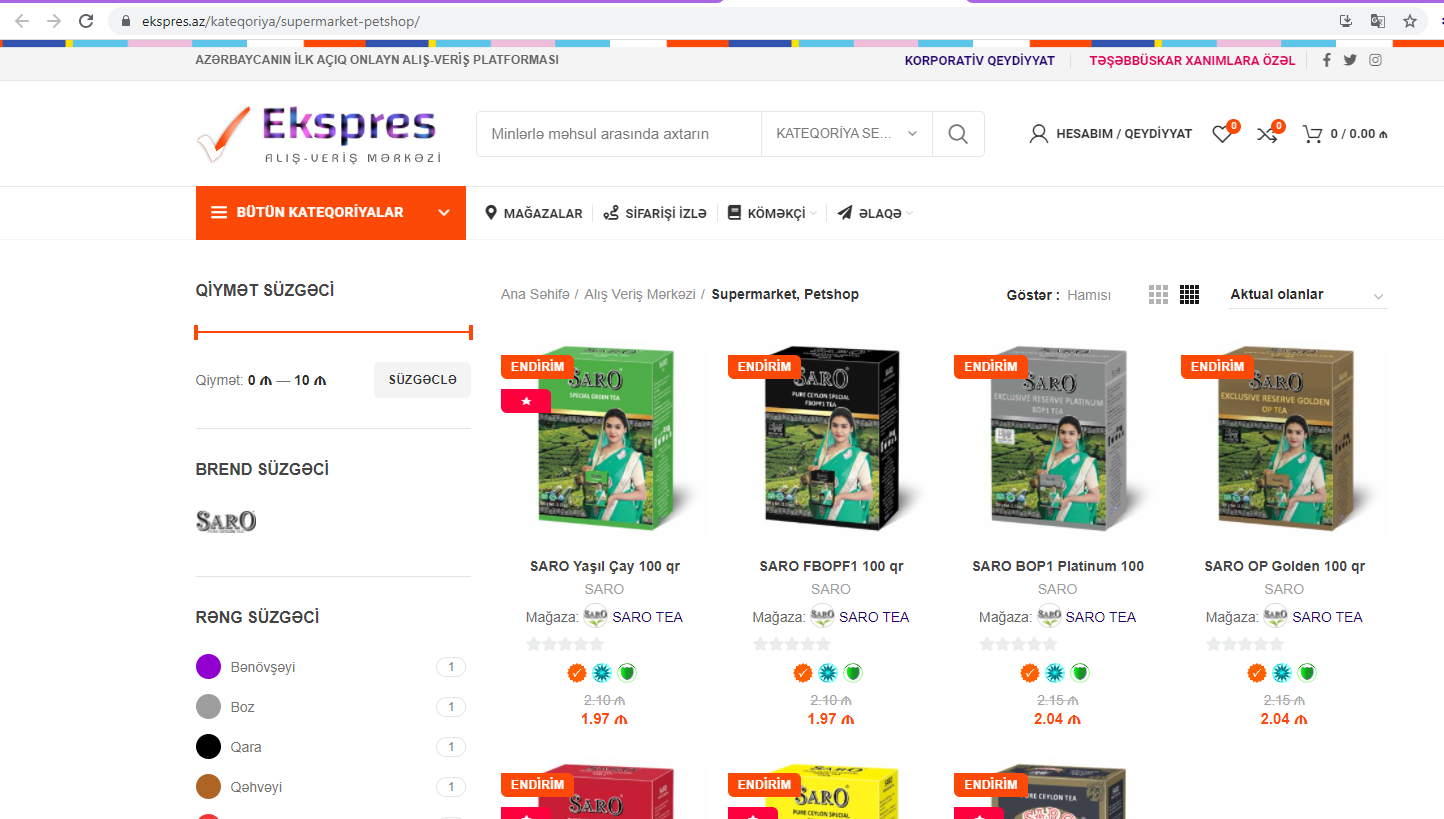Click the 1.97 price of SARO Yaşıl Çay

click(604, 719)
